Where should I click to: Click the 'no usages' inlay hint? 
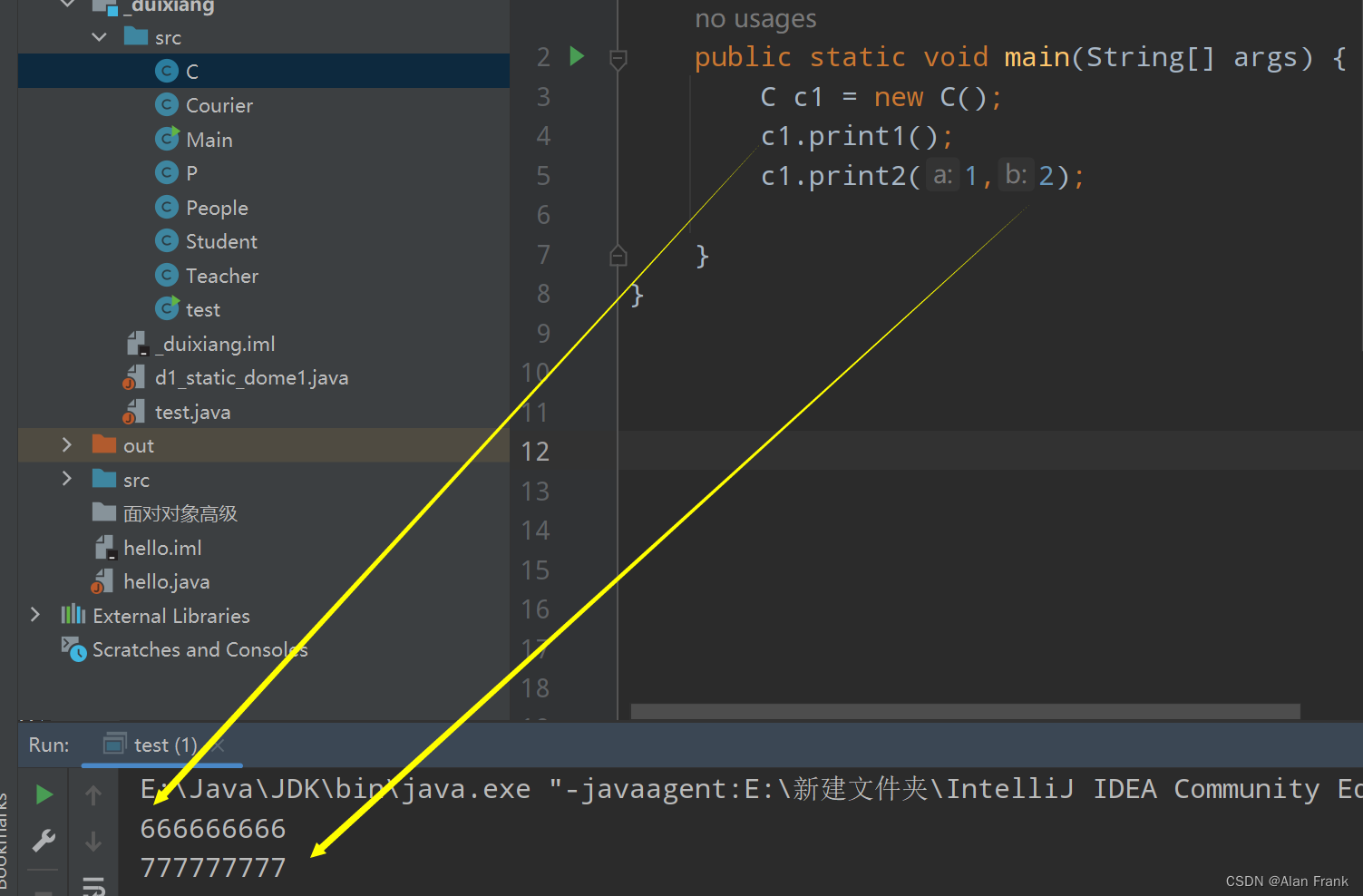click(755, 19)
